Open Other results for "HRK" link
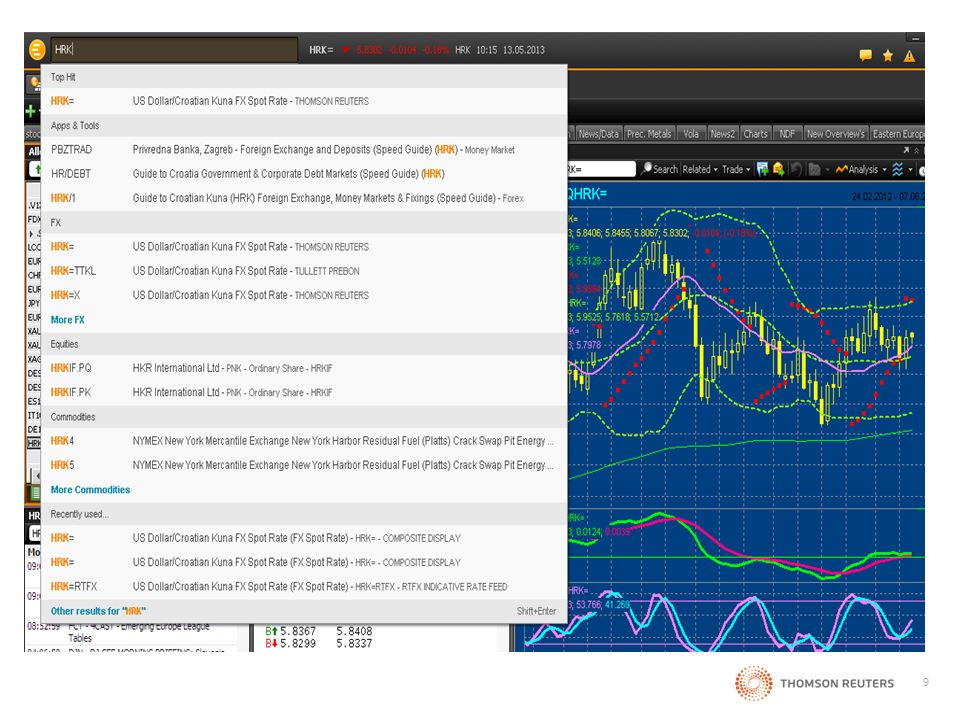This screenshot has height=720, width=960. 98,611
